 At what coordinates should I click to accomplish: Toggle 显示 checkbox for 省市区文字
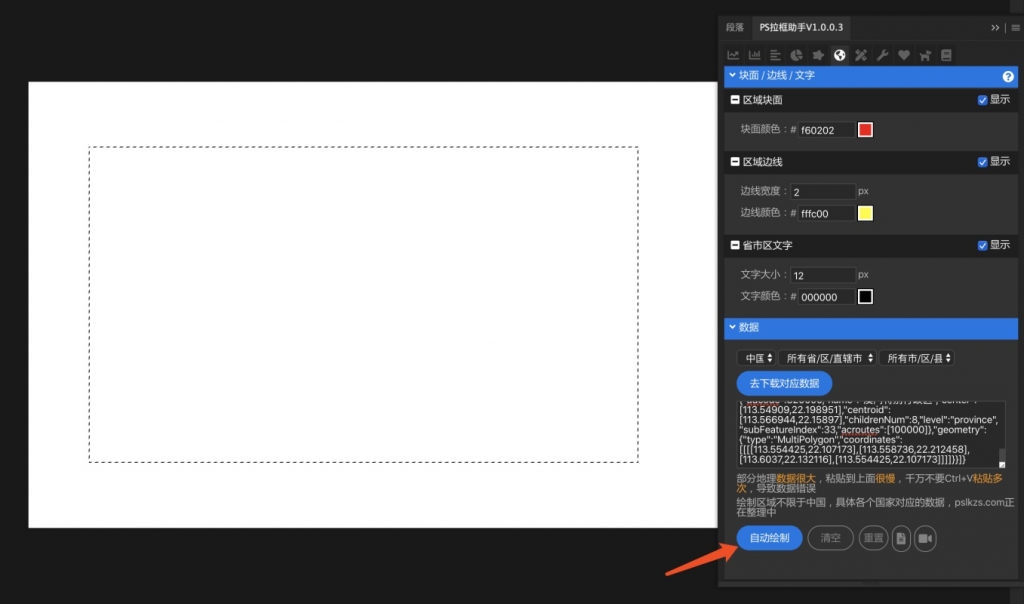coord(983,245)
